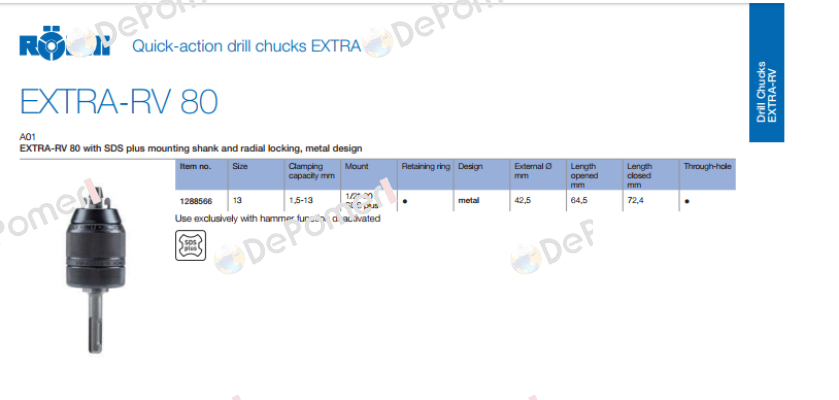Click the clamping capacity '1,5-13' cell

(312, 201)
